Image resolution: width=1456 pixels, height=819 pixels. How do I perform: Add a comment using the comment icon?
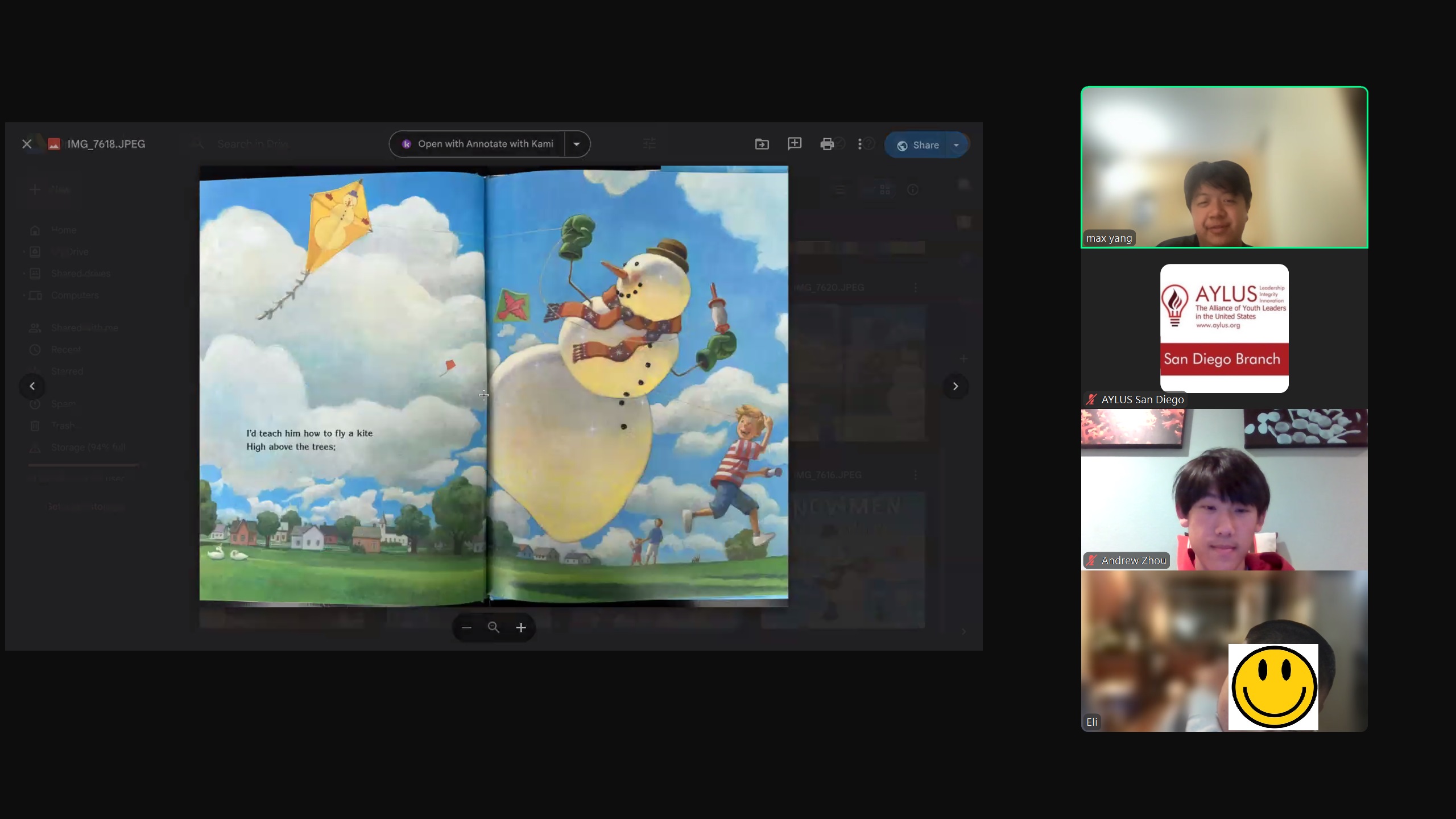pos(794,144)
